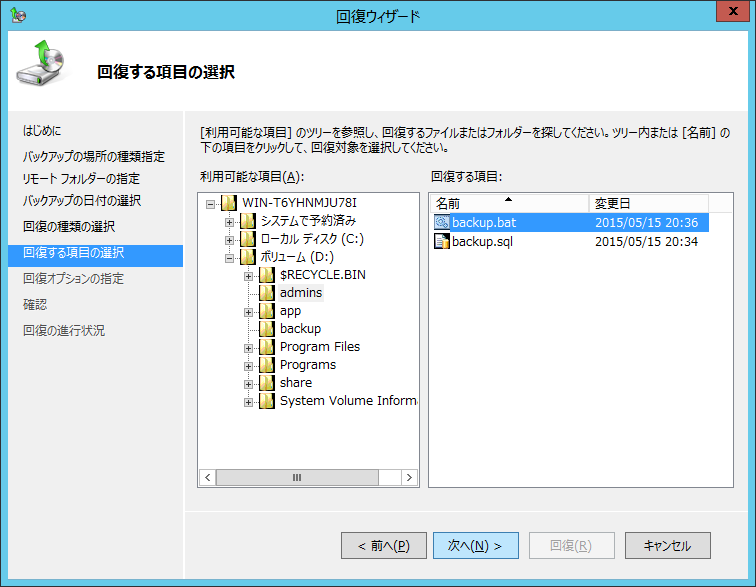The width and height of the screenshot is (756, 587).
Task: Click the backup folder icon in tree
Action: pyautogui.click(x=267, y=329)
